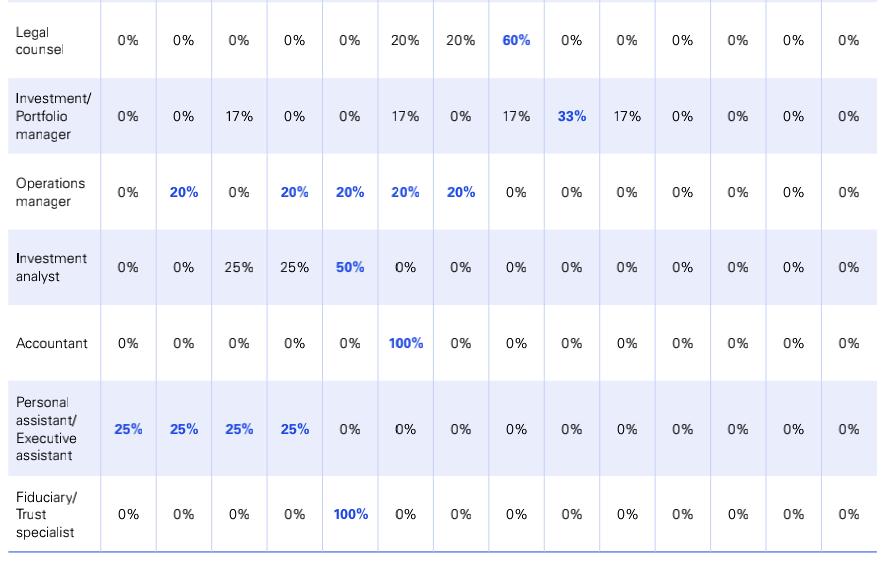Image resolution: width=883 pixels, height=561 pixels.
Task: Click the last 0% cell in Accountant row
Action: (848, 343)
